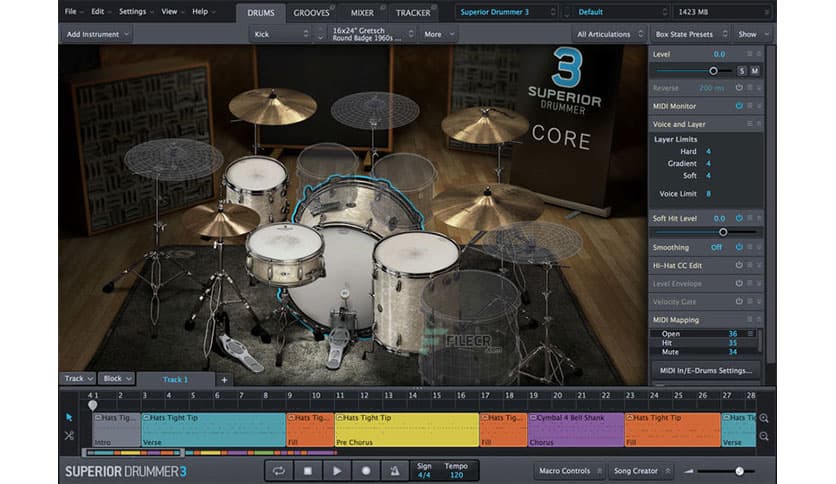Switch to the Mixer tab
Screen dimensions: 836x484
tap(362, 13)
